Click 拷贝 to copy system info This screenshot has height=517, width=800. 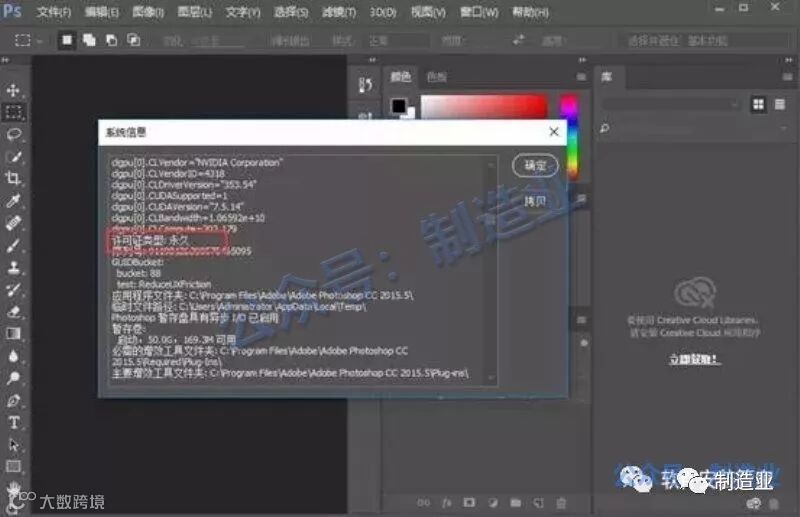tap(535, 201)
